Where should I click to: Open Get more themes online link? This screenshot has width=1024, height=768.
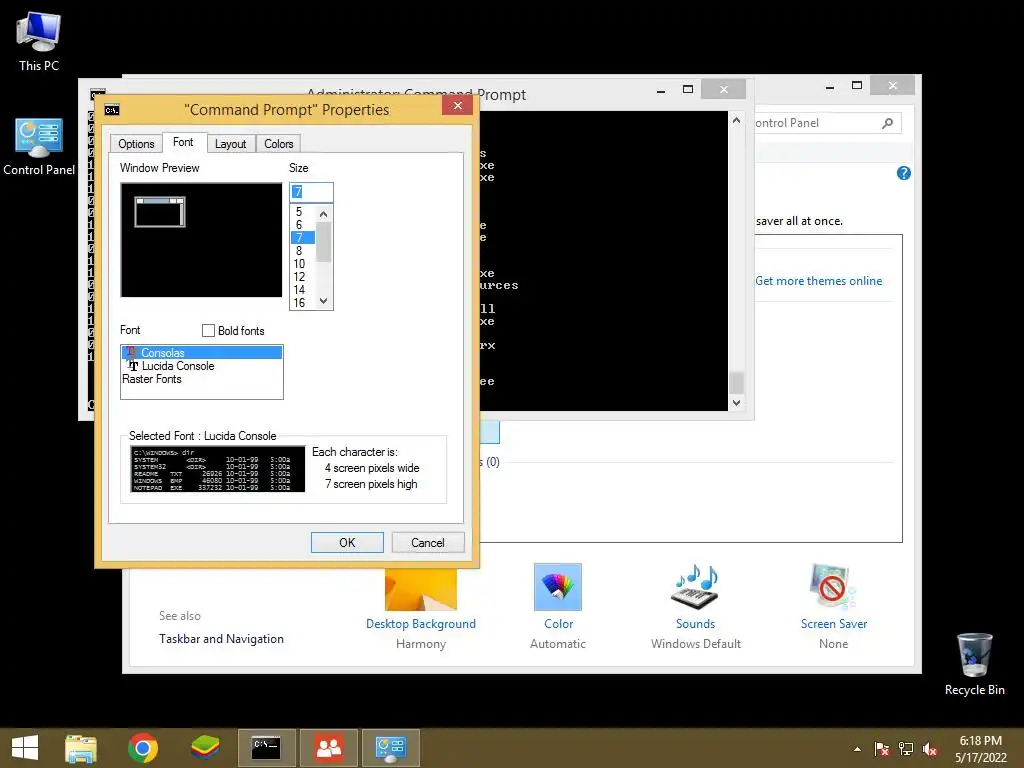[818, 281]
